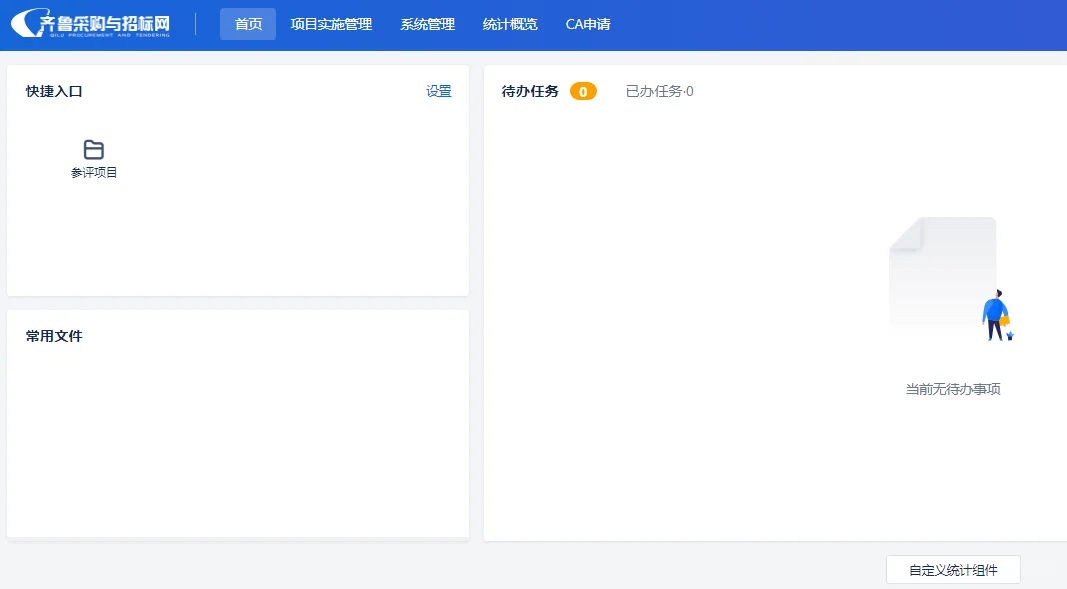Click the orange badge showing 0 pending tasks
Image resolution: width=1067 pixels, height=589 pixels.
(583, 90)
